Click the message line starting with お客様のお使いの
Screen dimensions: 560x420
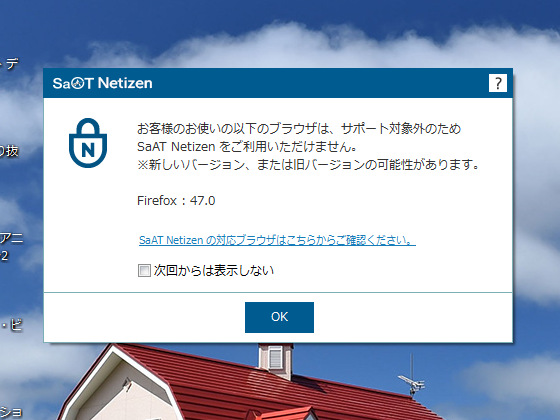pos(299,129)
